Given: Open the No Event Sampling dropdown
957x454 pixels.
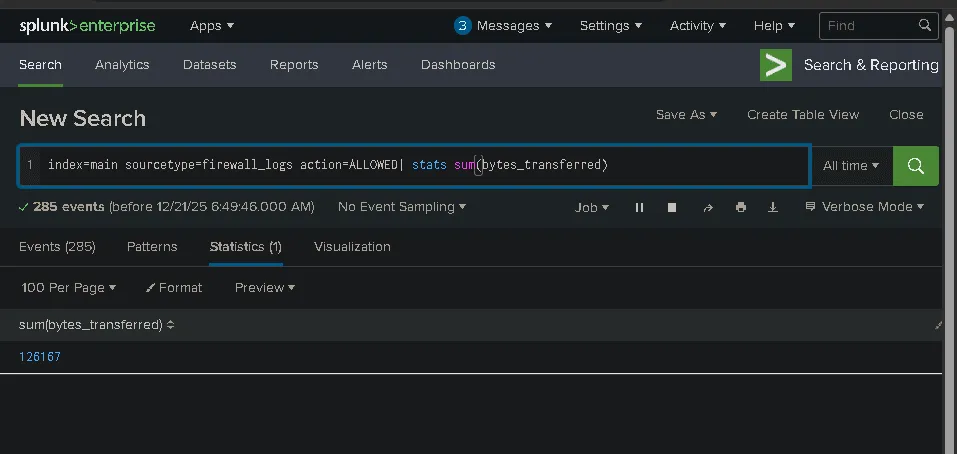Looking at the screenshot, I should tap(402, 207).
